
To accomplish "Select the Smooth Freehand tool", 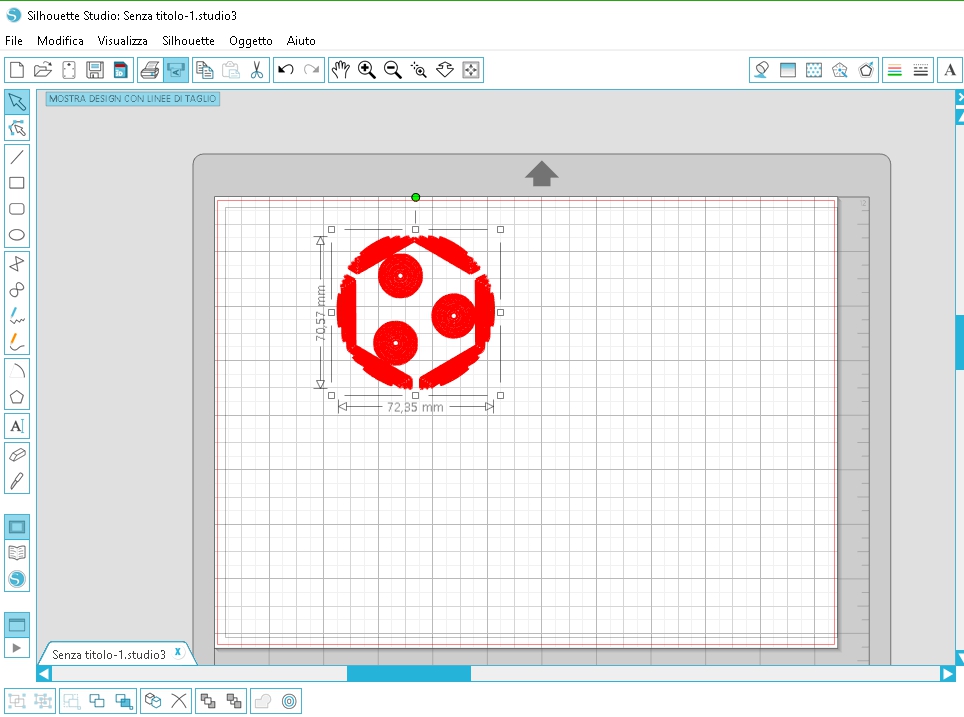I will tap(17, 342).
